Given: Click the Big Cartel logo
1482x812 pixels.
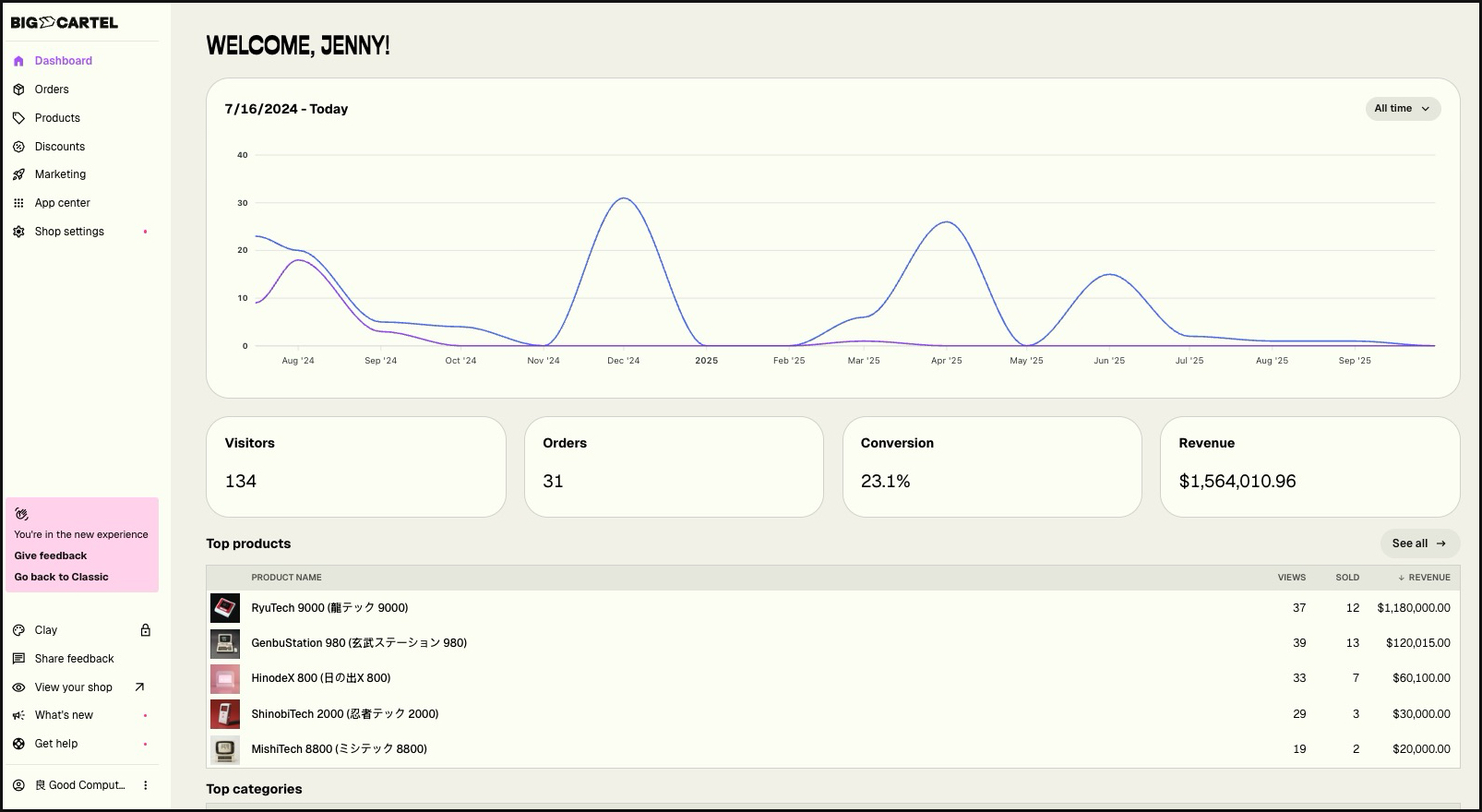Looking at the screenshot, I should click(65, 22).
